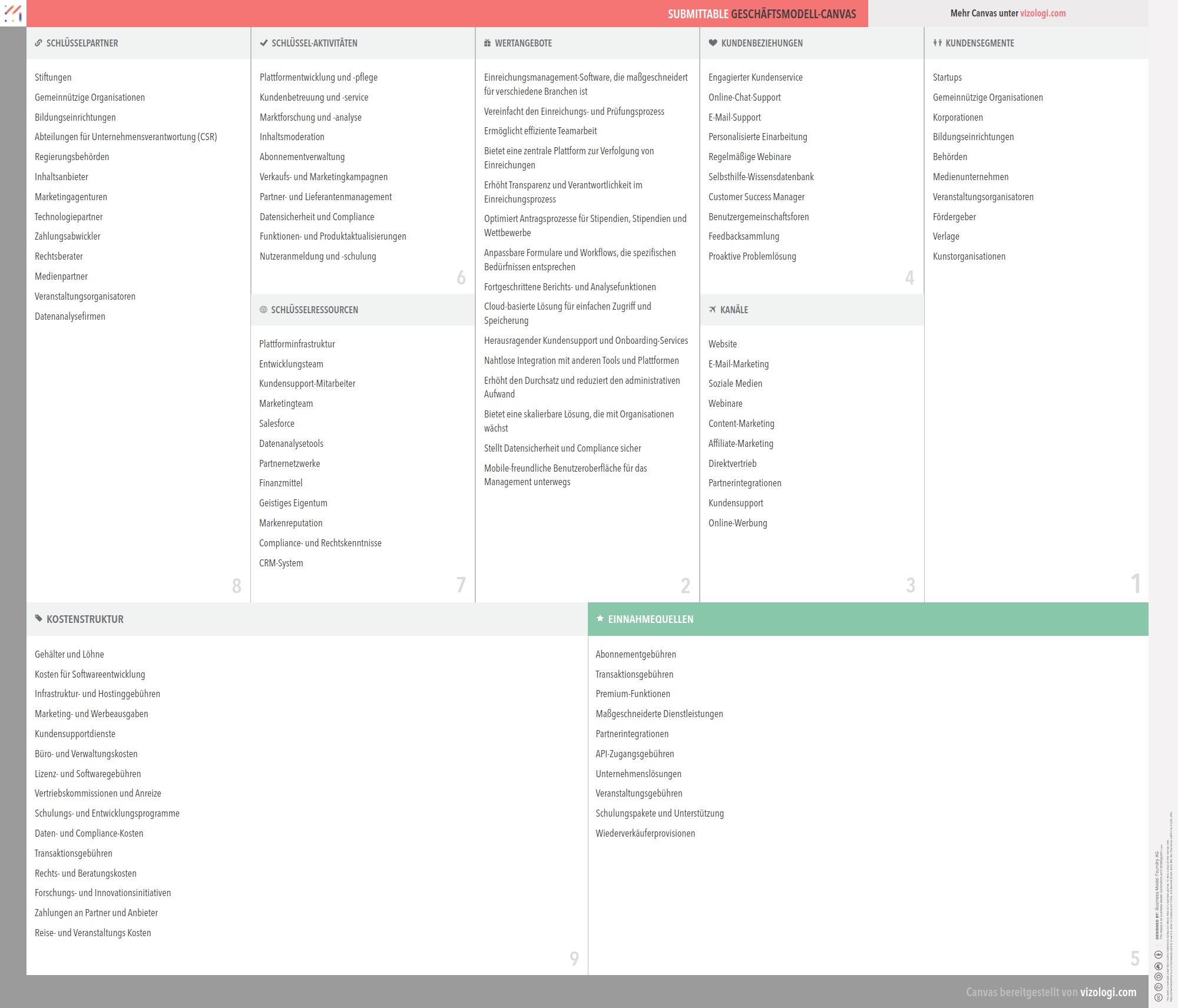Click the Submittable Geschäftsmodell-Canvas title banner
Image resolution: width=1178 pixels, height=1008 pixels.
[x=762, y=14]
